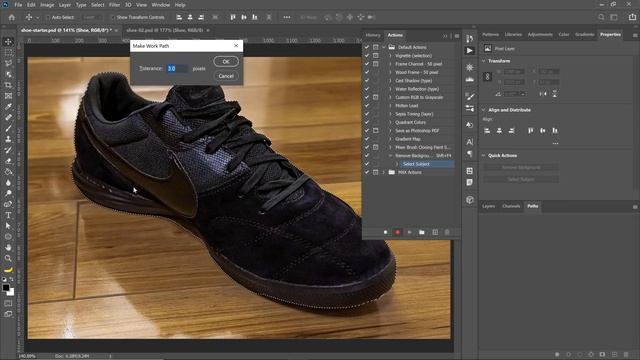640x360 pixels.
Task: Click flip horizontal icon in Transform section
Action: pyautogui.click(x=542, y=94)
